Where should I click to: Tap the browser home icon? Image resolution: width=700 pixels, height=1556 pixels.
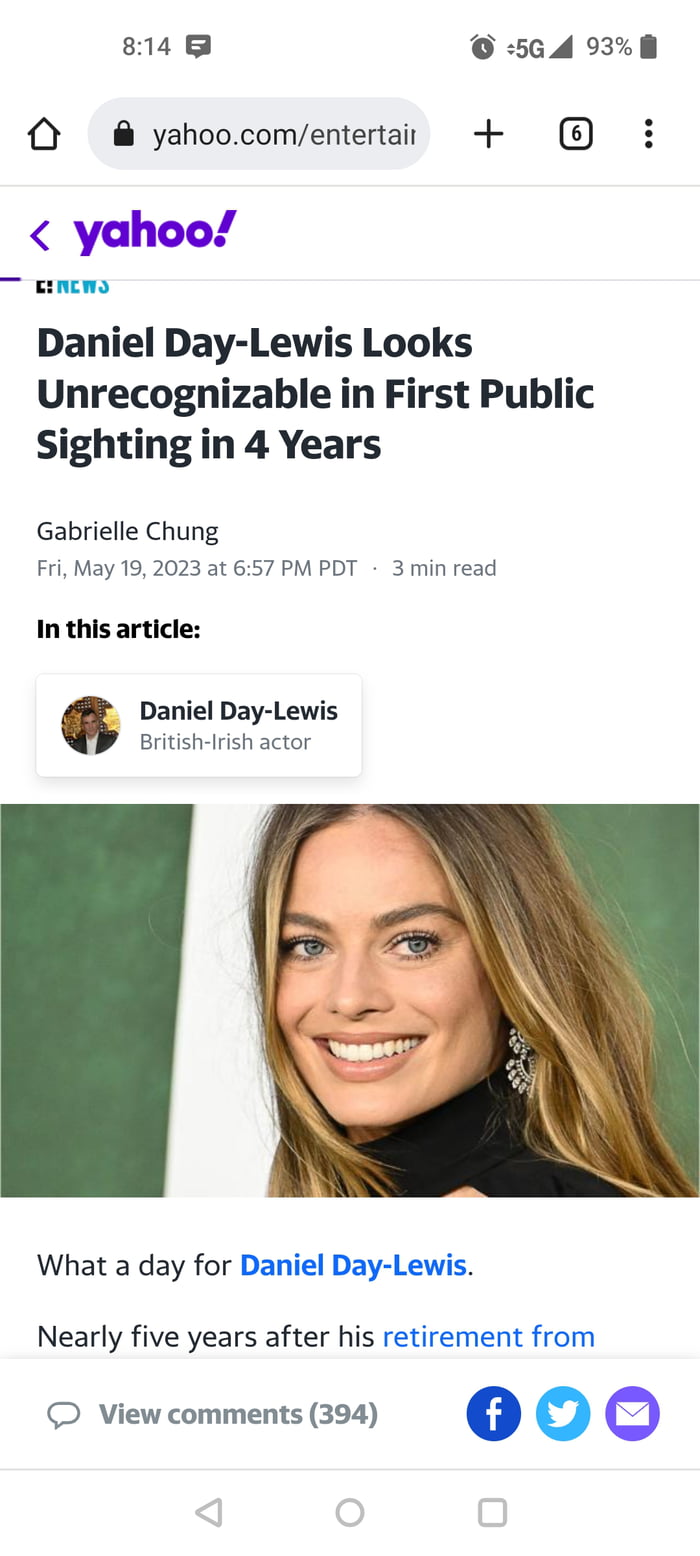click(44, 134)
